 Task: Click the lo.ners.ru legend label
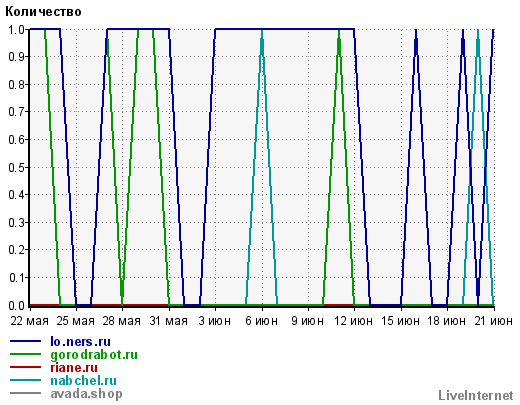(80, 342)
